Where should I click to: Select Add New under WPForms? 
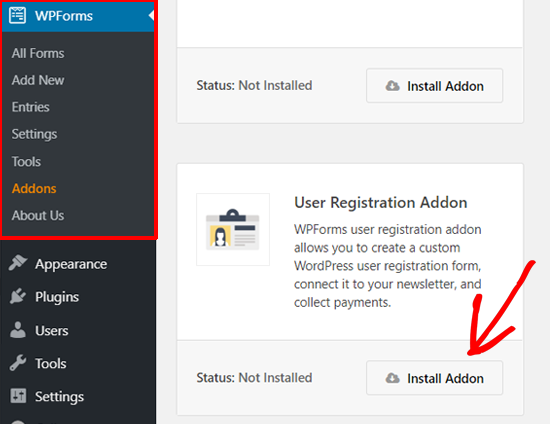coord(38,80)
